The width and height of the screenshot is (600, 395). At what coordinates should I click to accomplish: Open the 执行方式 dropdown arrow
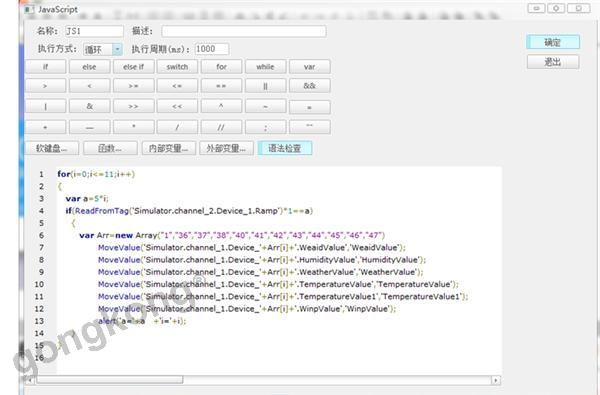click(117, 49)
